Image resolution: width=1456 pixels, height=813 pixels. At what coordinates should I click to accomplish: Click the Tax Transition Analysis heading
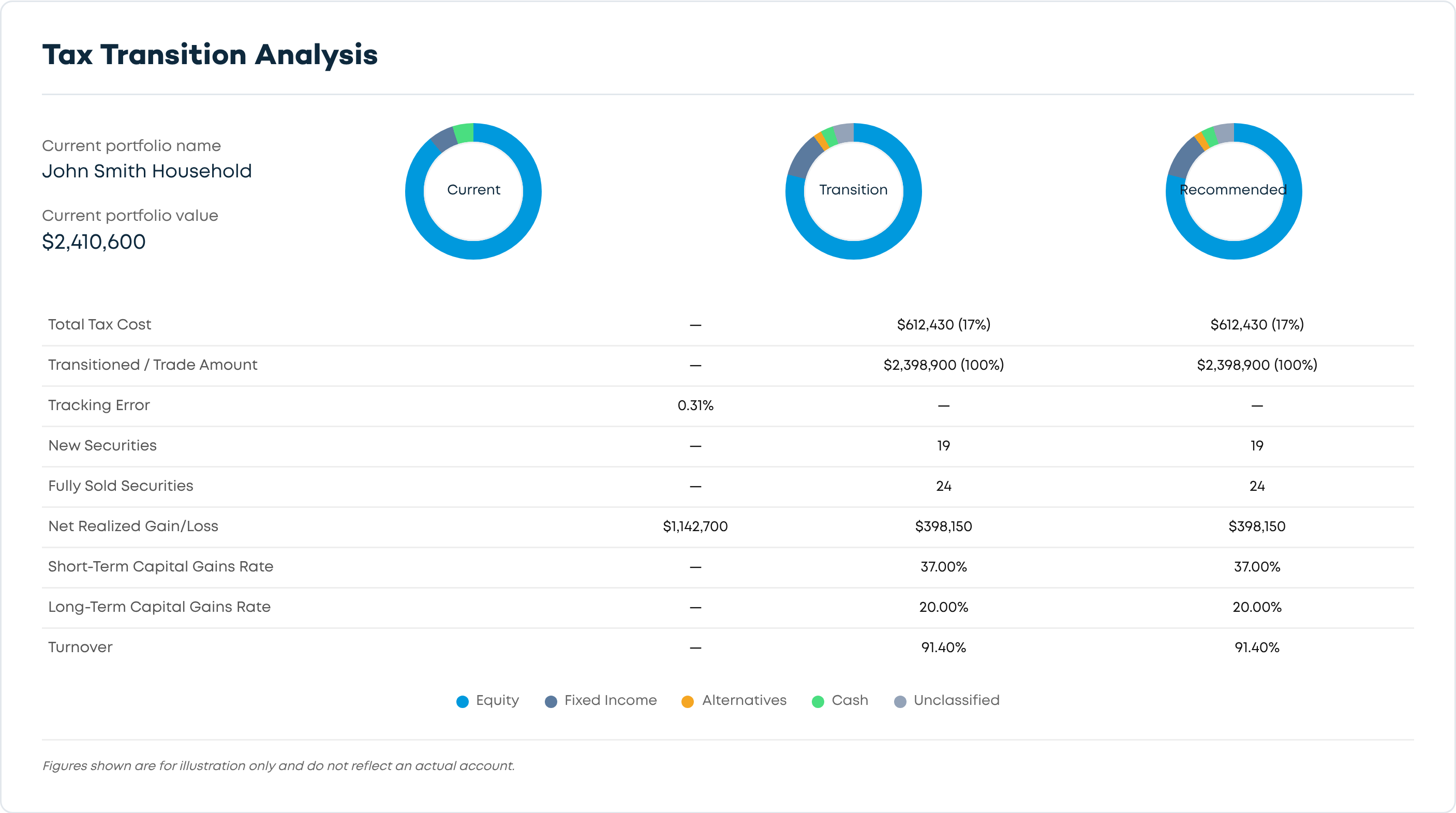click(x=210, y=55)
